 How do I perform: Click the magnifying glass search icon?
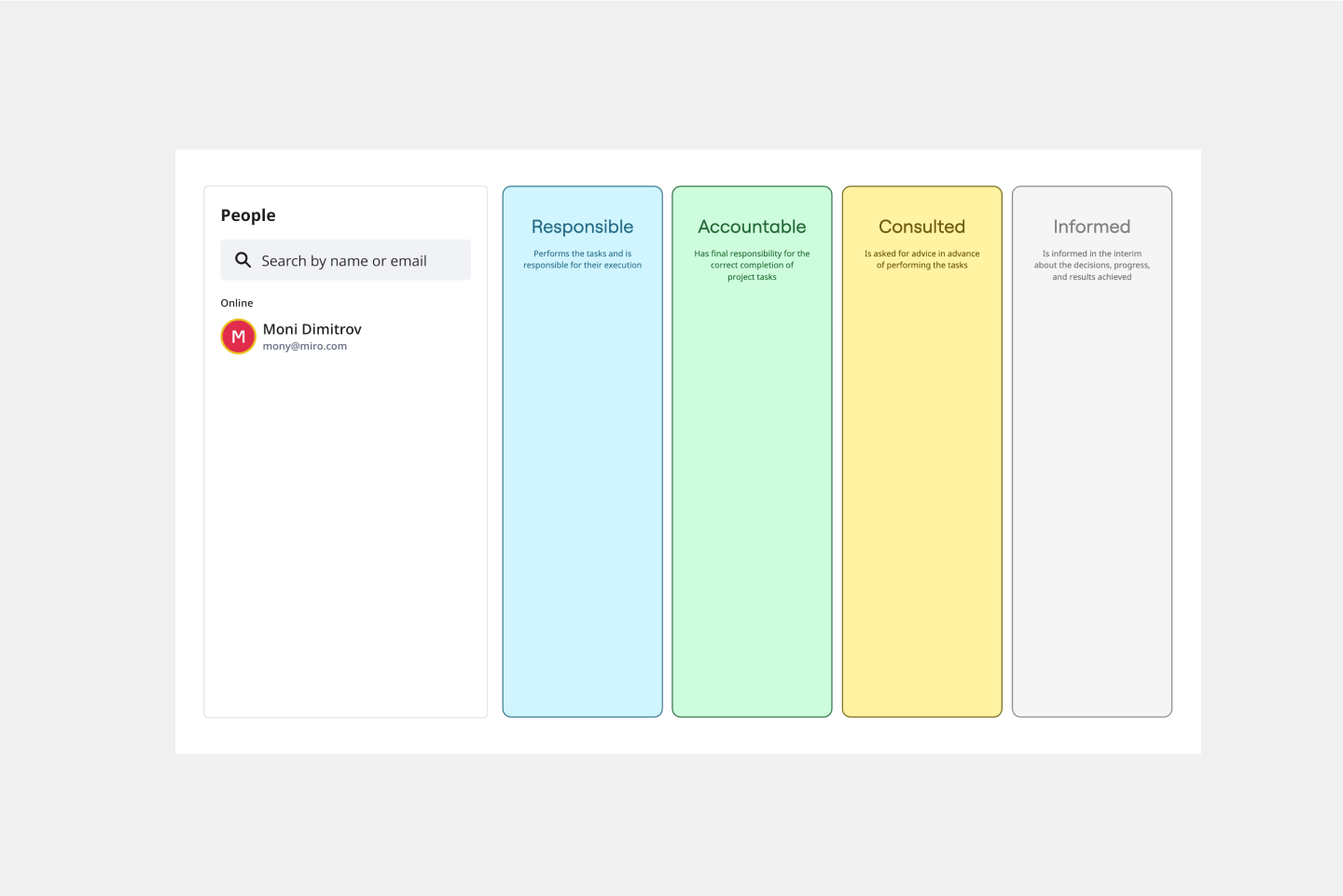point(243,260)
